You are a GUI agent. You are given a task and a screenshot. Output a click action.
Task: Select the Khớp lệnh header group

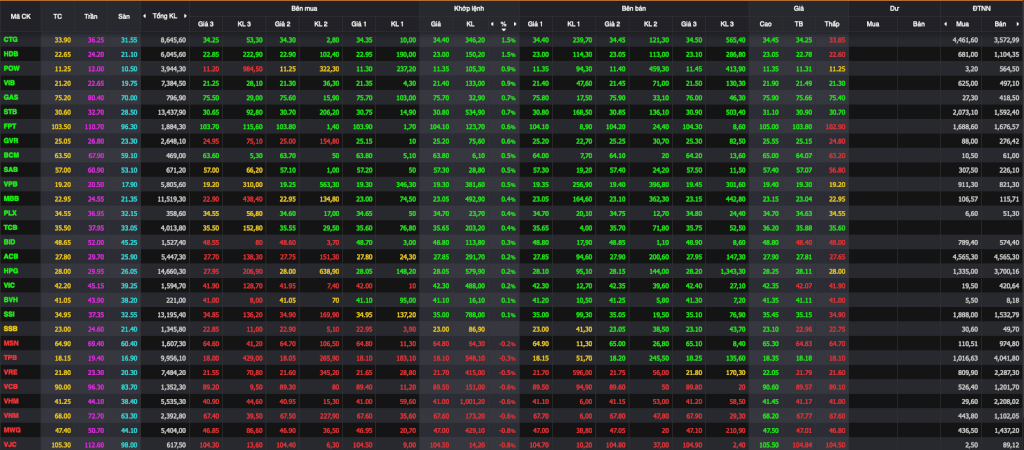coord(469,8)
